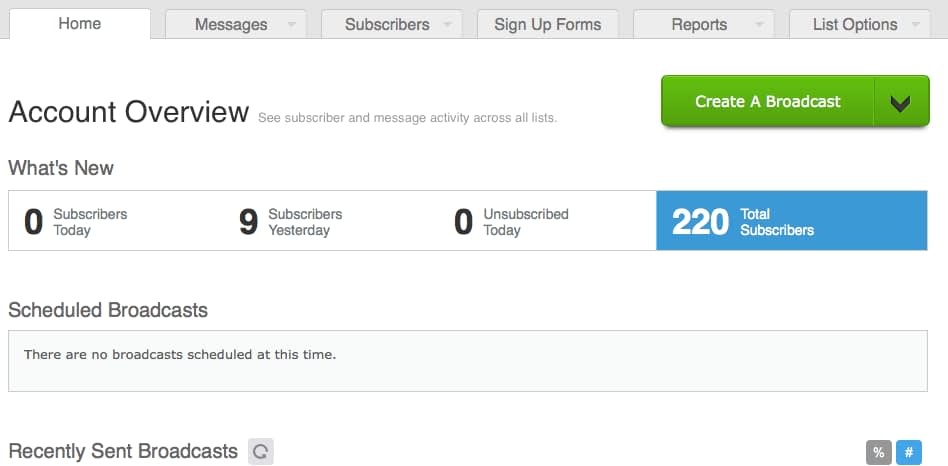Open the Messages tab
This screenshot has height=466, width=948.
(x=231, y=25)
